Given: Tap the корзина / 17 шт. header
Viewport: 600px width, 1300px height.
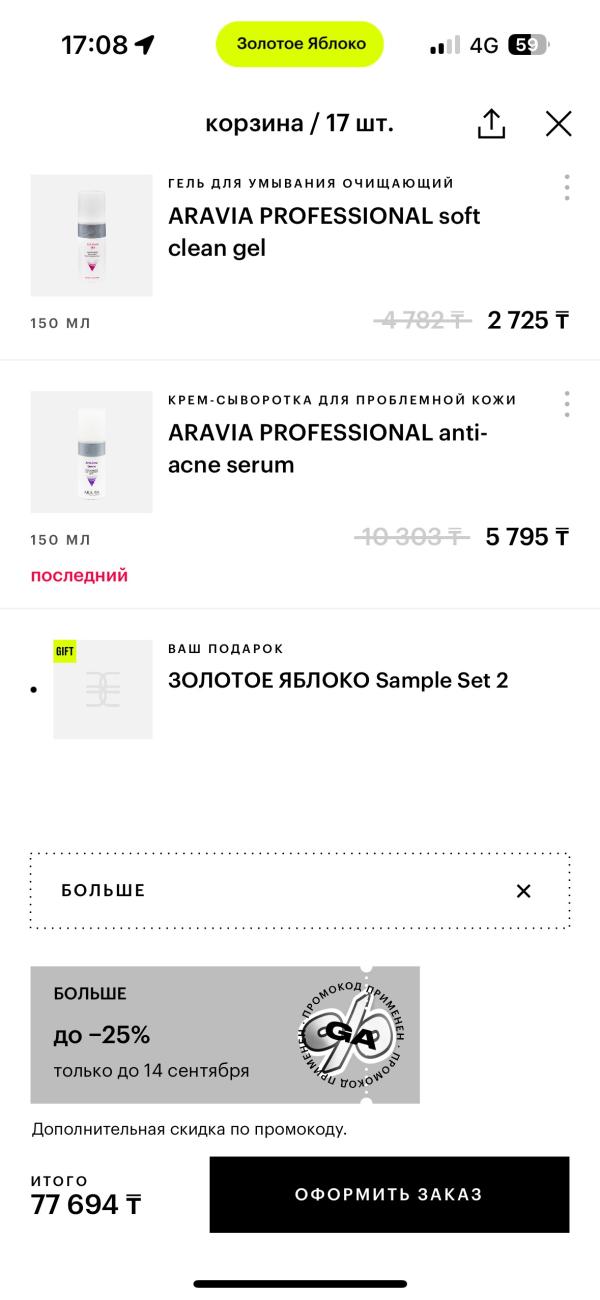Looking at the screenshot, I should [x=299, y=124].
